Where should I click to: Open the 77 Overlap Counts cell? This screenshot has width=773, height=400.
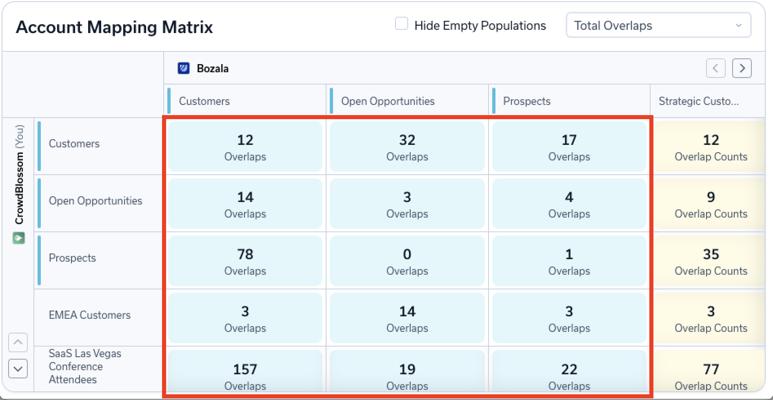[x=710, y=375]
